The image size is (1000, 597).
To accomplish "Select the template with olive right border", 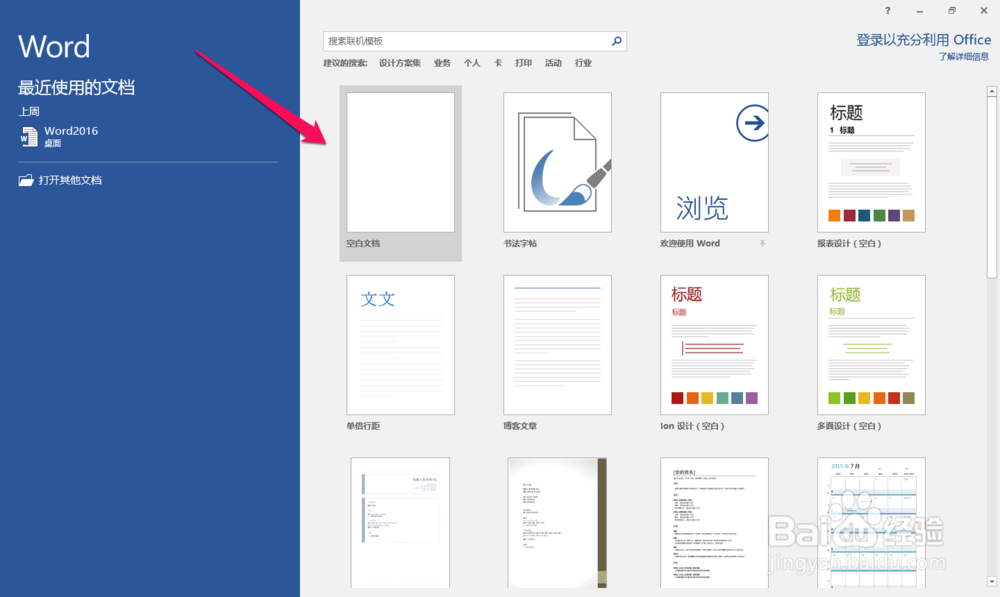I will click(557, 522).
